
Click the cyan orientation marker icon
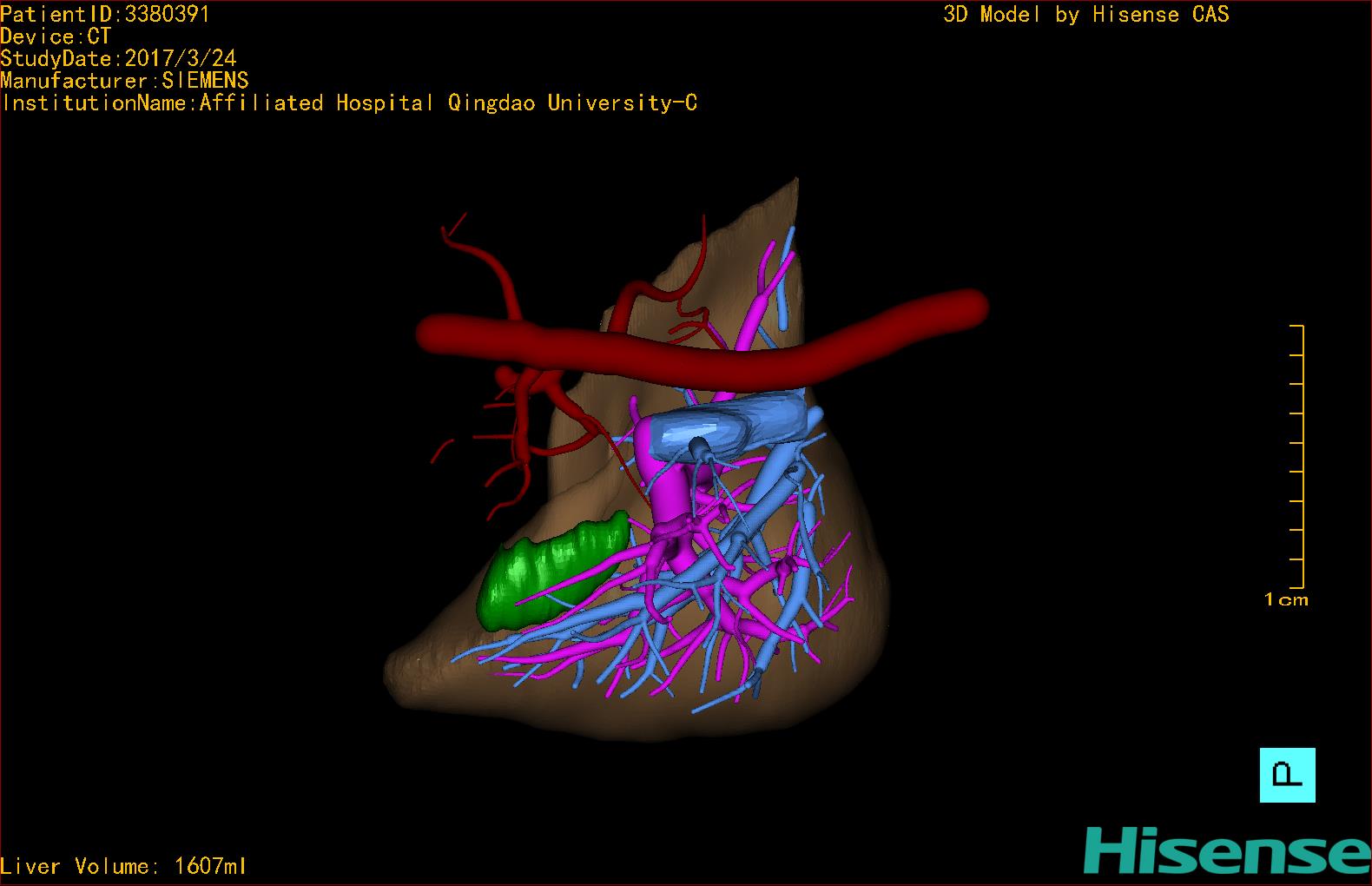(1287, 775)
